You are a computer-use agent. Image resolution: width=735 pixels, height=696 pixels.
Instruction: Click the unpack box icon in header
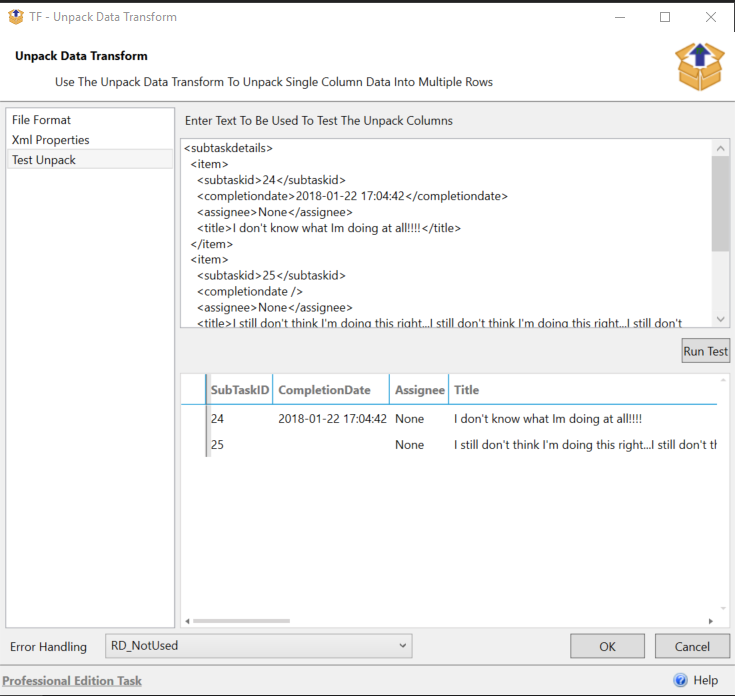[699, 66]
